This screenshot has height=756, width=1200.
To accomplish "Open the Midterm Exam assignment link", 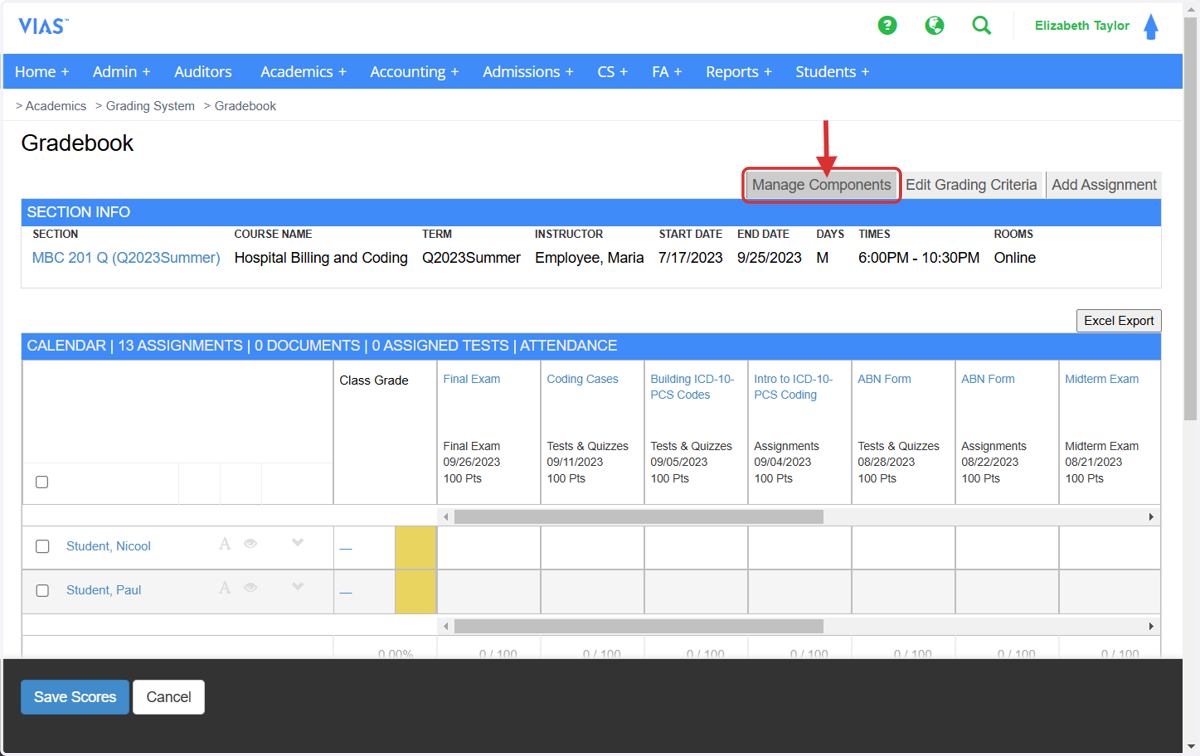I will 1102,379.
